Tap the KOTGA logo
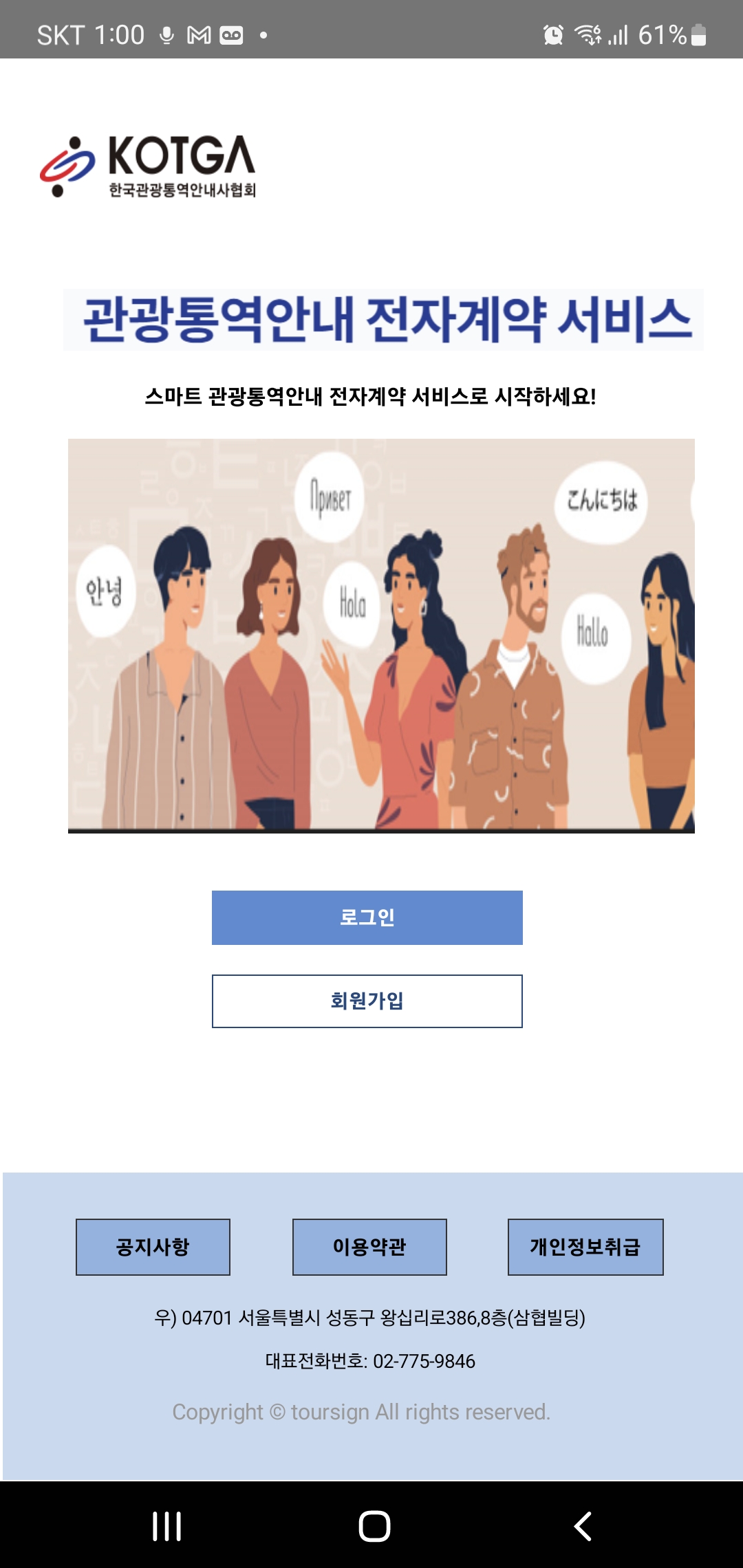 click(x=147, y=166)
